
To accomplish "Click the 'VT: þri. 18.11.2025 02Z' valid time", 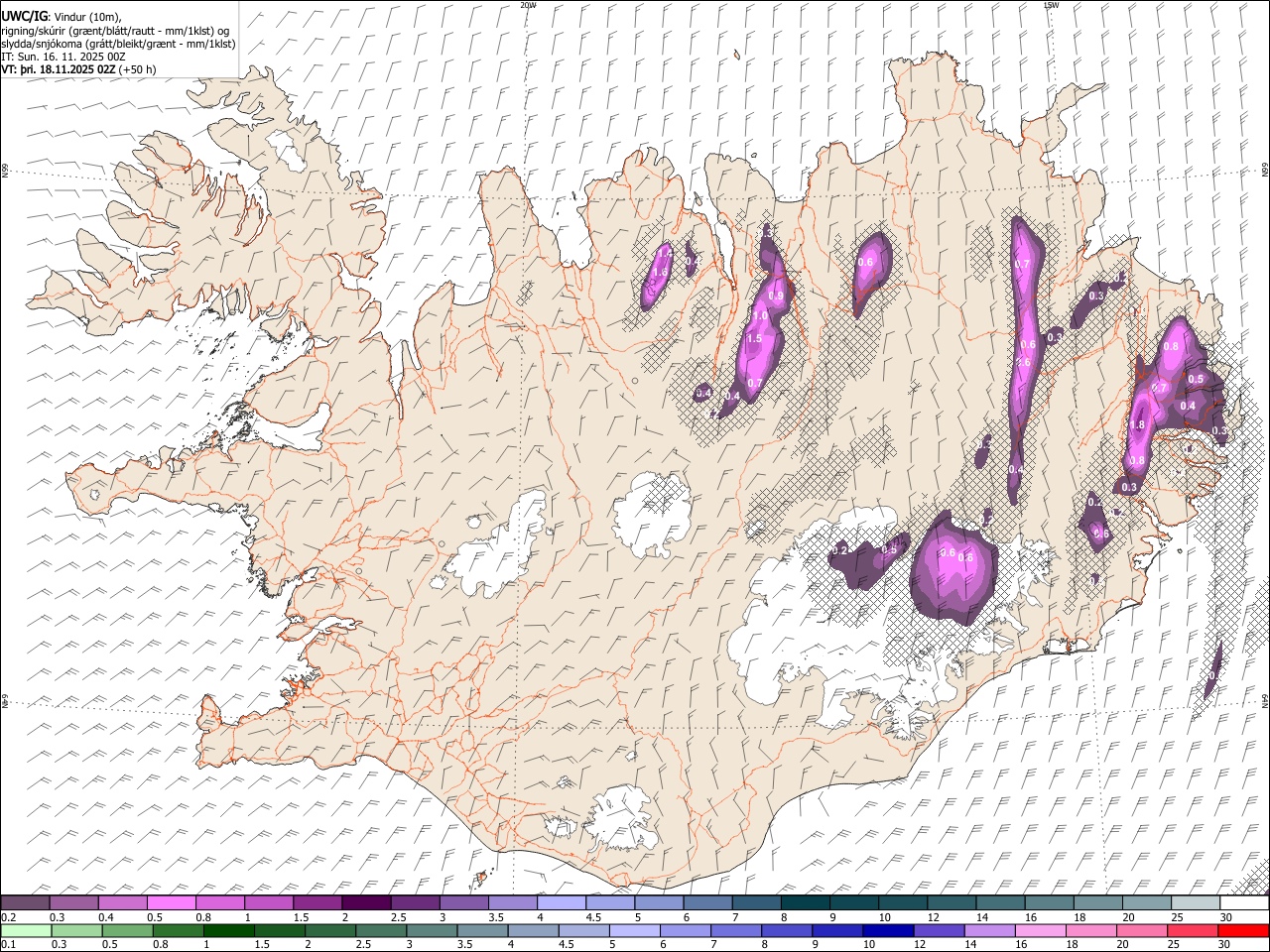I will [59, 69].
